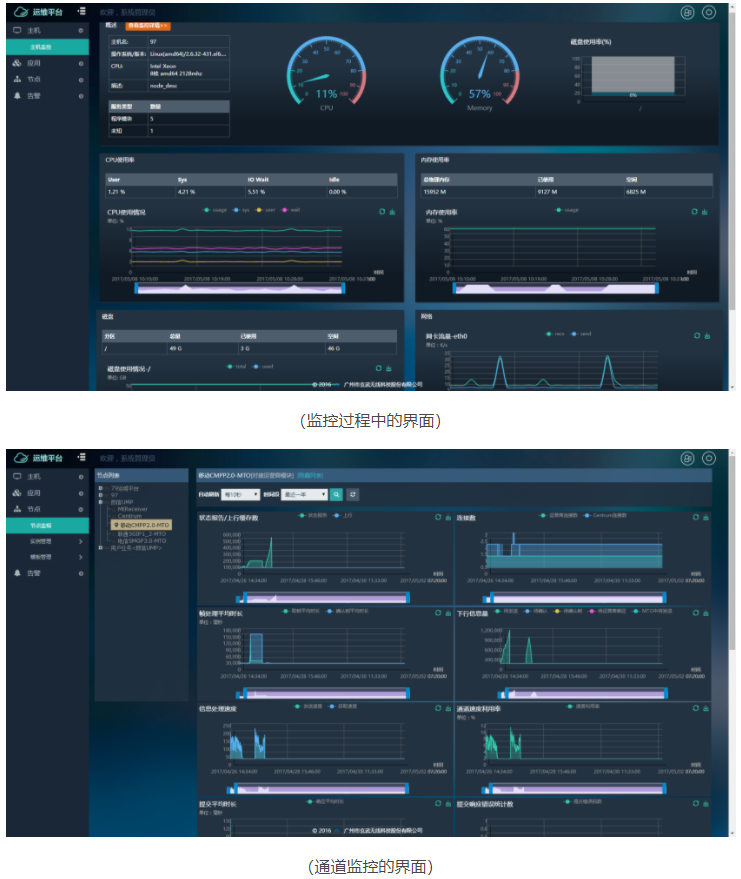Viewport: 741px width, 879px height.
Task: Expand the 用户业务 tree node
Action: (101, 548)
